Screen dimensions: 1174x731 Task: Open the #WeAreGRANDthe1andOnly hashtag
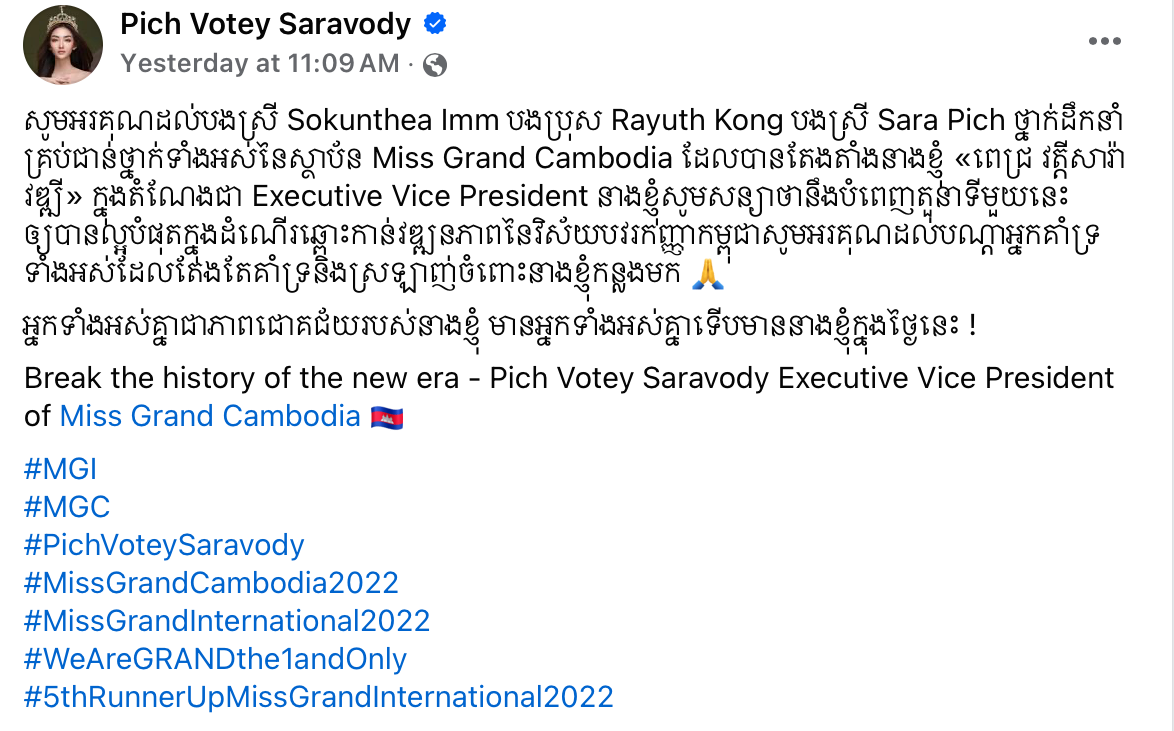pos(215,659)
